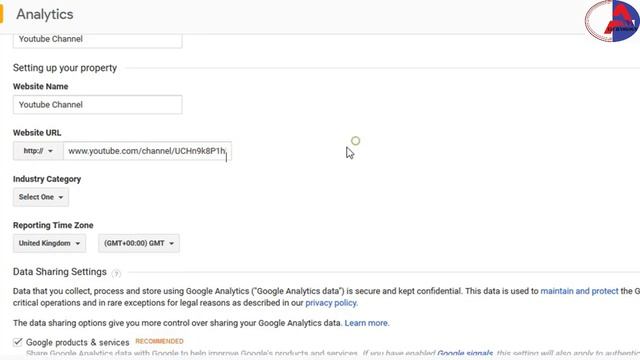Toggle the Google products & services checkbox

[x=18, y=342]
